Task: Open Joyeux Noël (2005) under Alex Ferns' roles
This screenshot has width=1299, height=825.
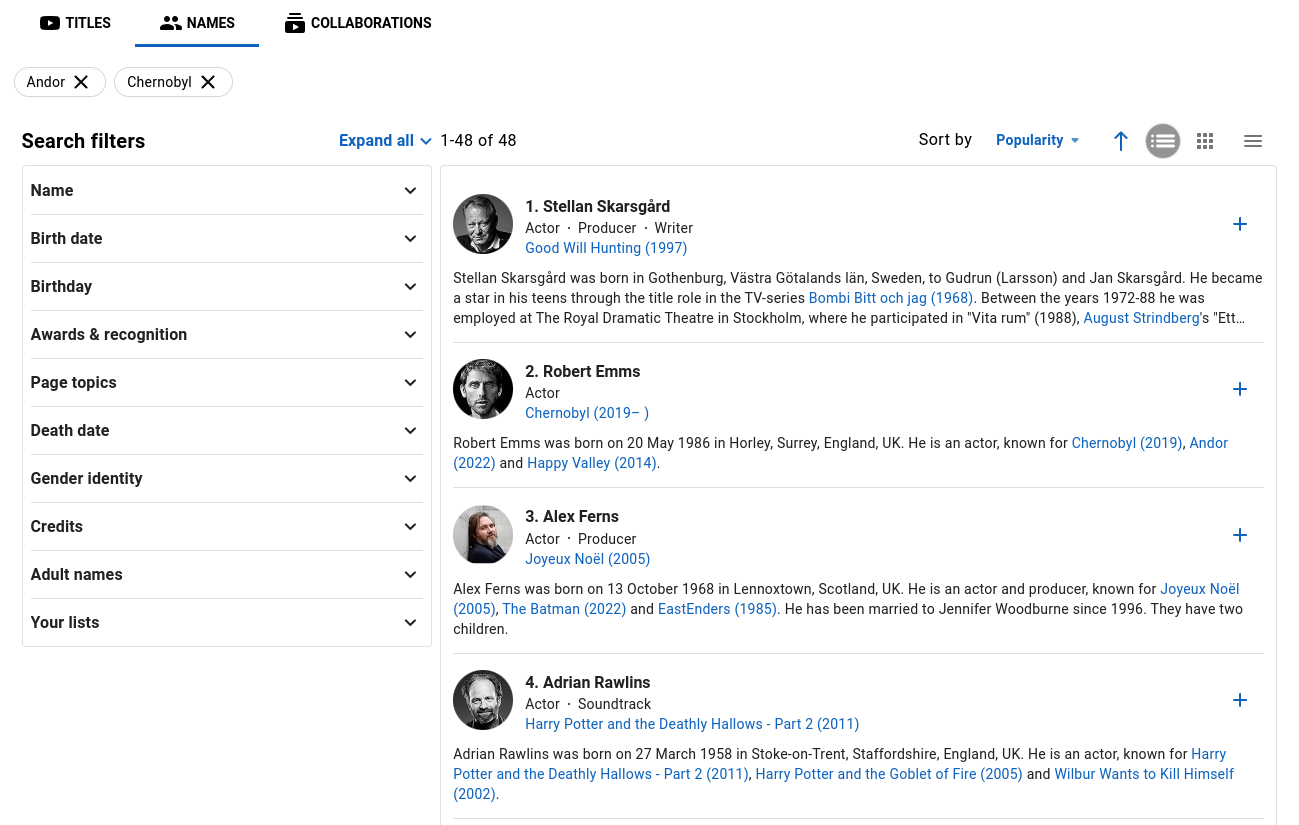Action: (588, 559)
